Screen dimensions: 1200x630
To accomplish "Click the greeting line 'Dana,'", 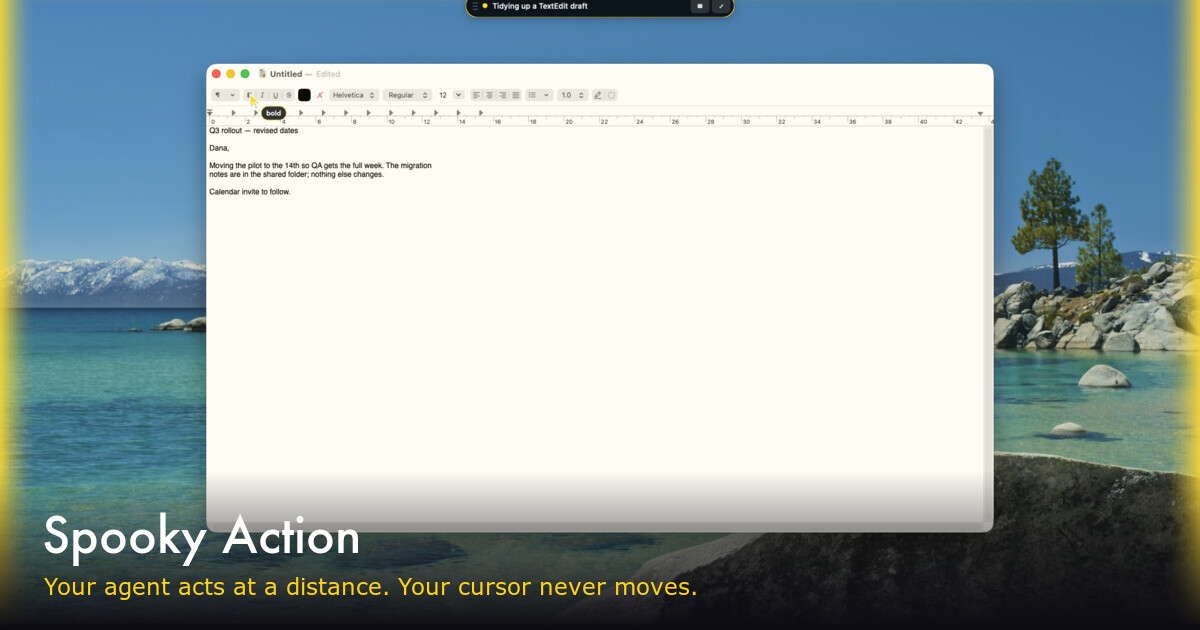I will pos(219,148).
